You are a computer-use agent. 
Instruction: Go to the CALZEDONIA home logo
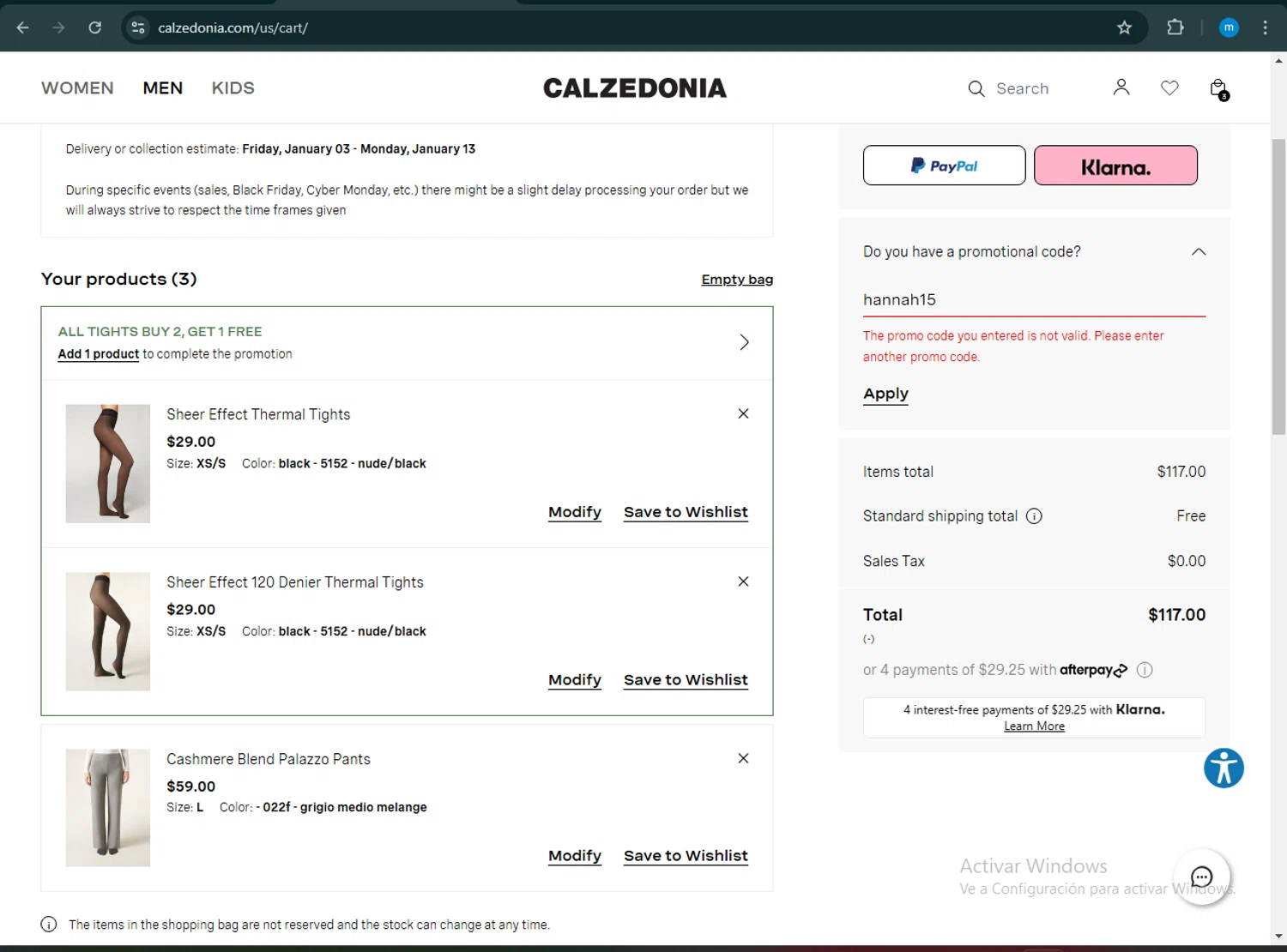[635, 87]
